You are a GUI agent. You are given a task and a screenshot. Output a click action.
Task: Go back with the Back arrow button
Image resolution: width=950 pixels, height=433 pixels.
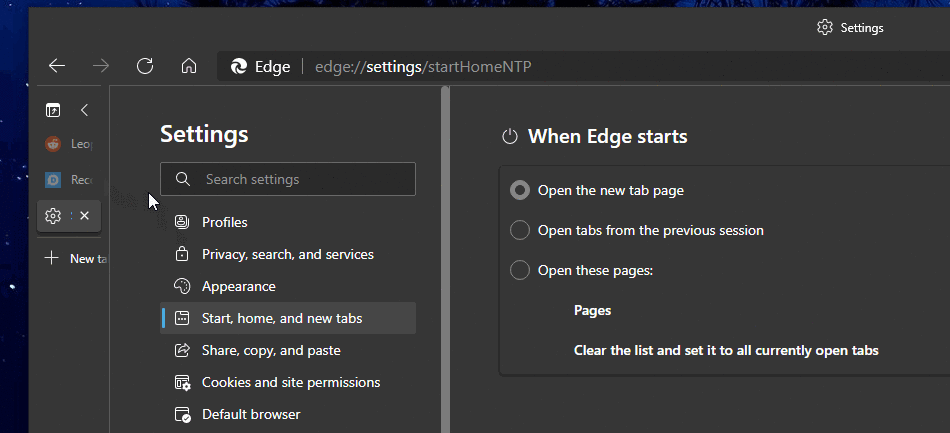[57, 66]
